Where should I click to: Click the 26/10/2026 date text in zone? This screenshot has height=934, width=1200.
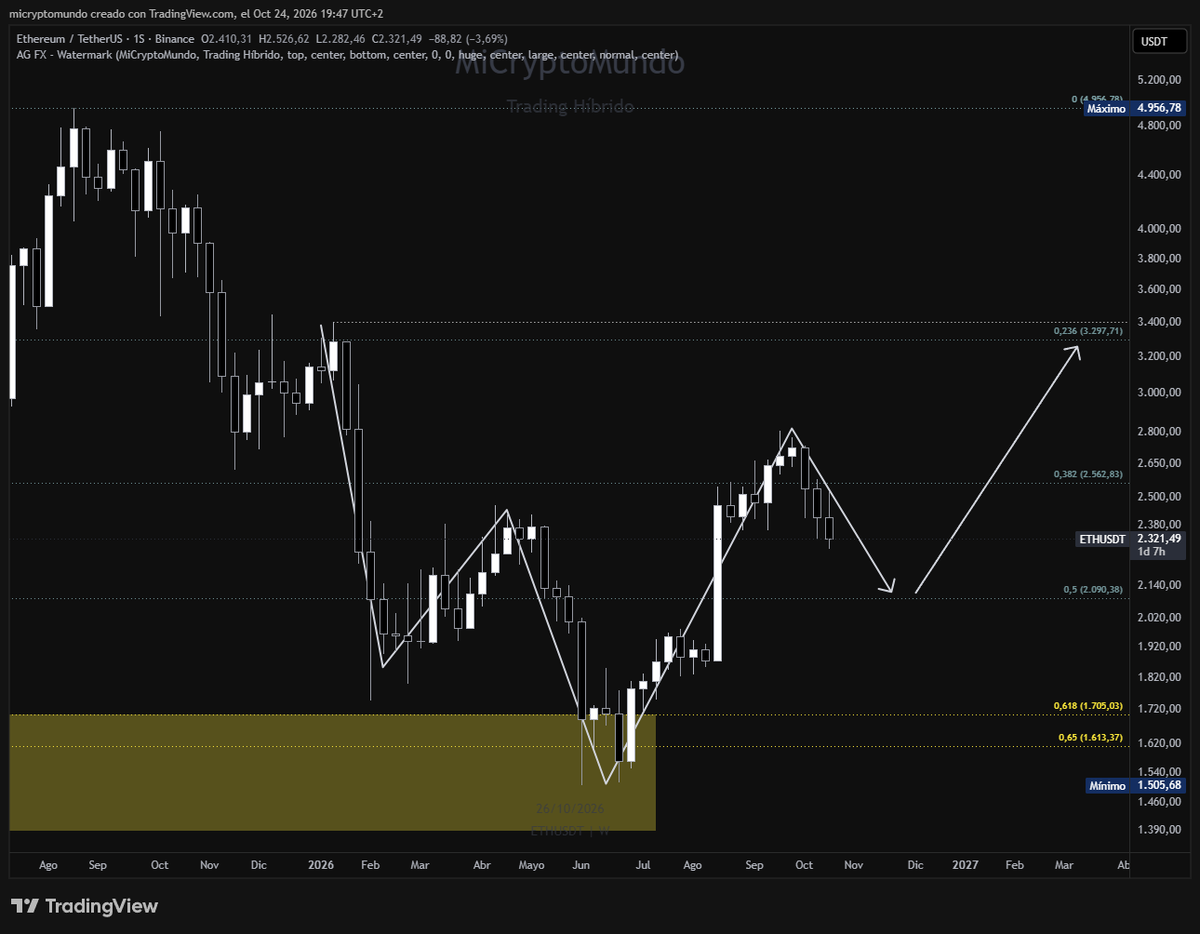[570, 808]
